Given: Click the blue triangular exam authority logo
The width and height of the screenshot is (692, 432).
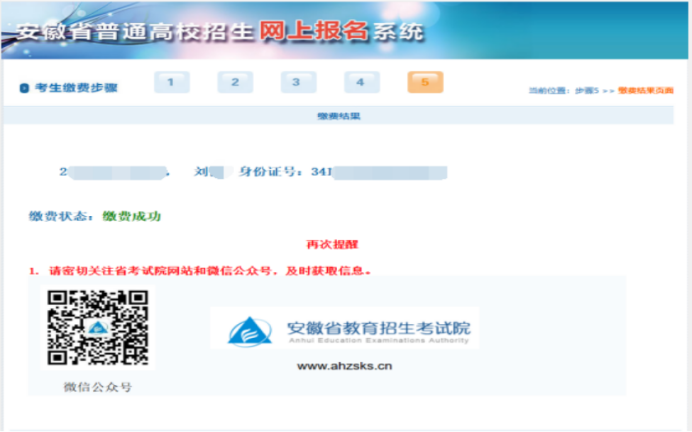Looking at the screenshot, I should point(249,331).
